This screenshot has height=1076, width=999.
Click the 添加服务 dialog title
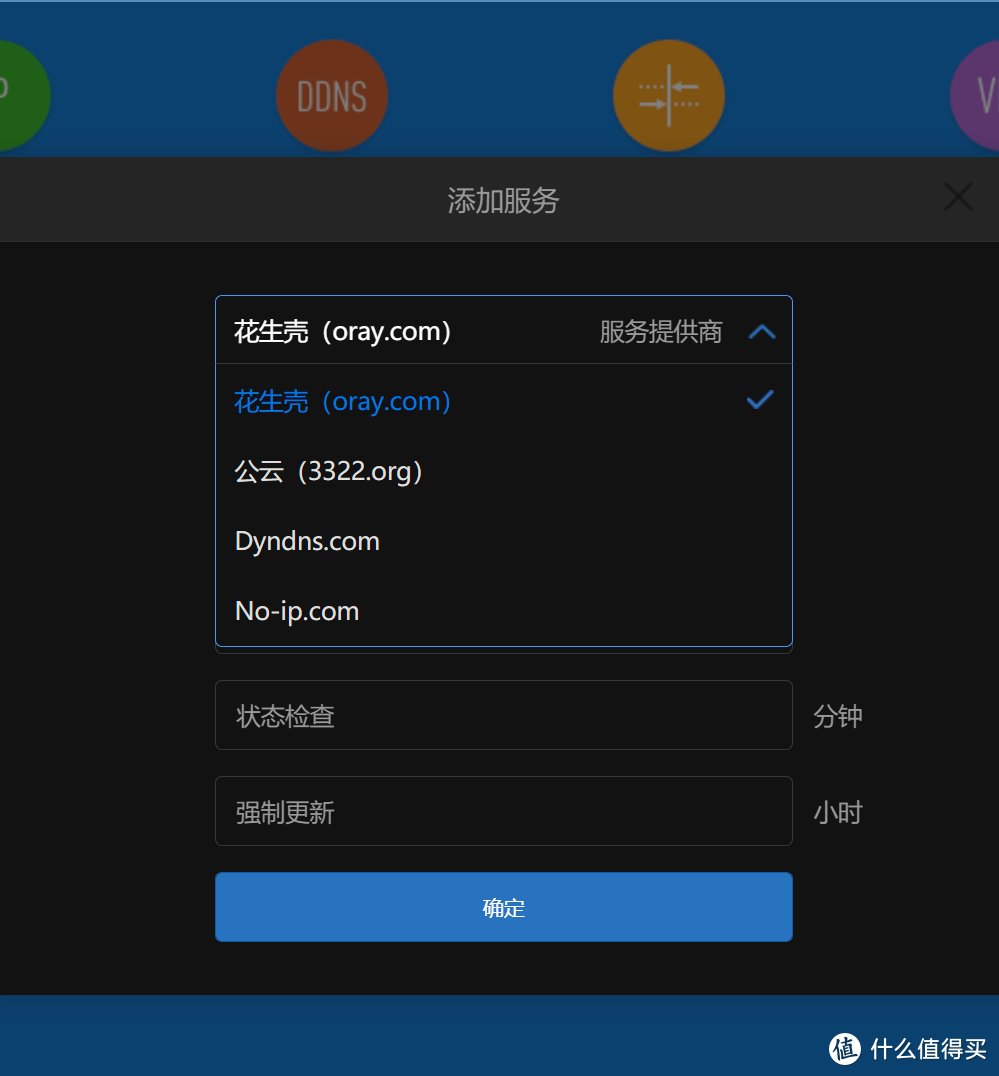503,200
